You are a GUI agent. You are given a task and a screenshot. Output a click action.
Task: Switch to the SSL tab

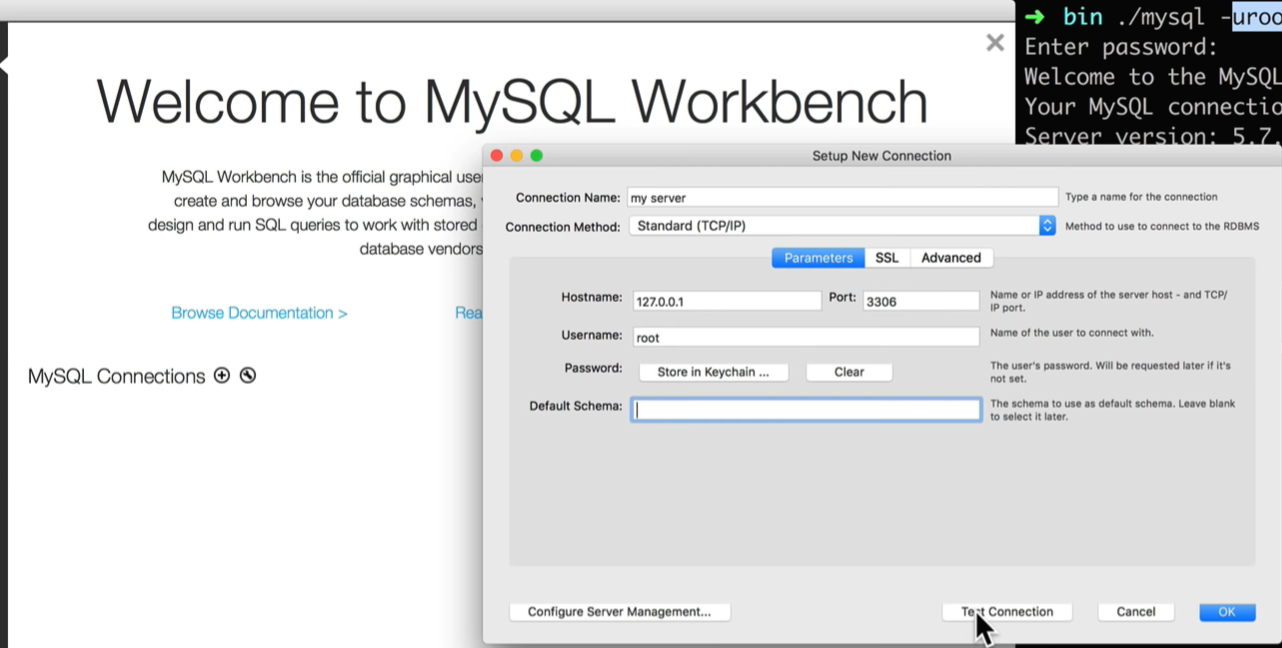point(887,258)
